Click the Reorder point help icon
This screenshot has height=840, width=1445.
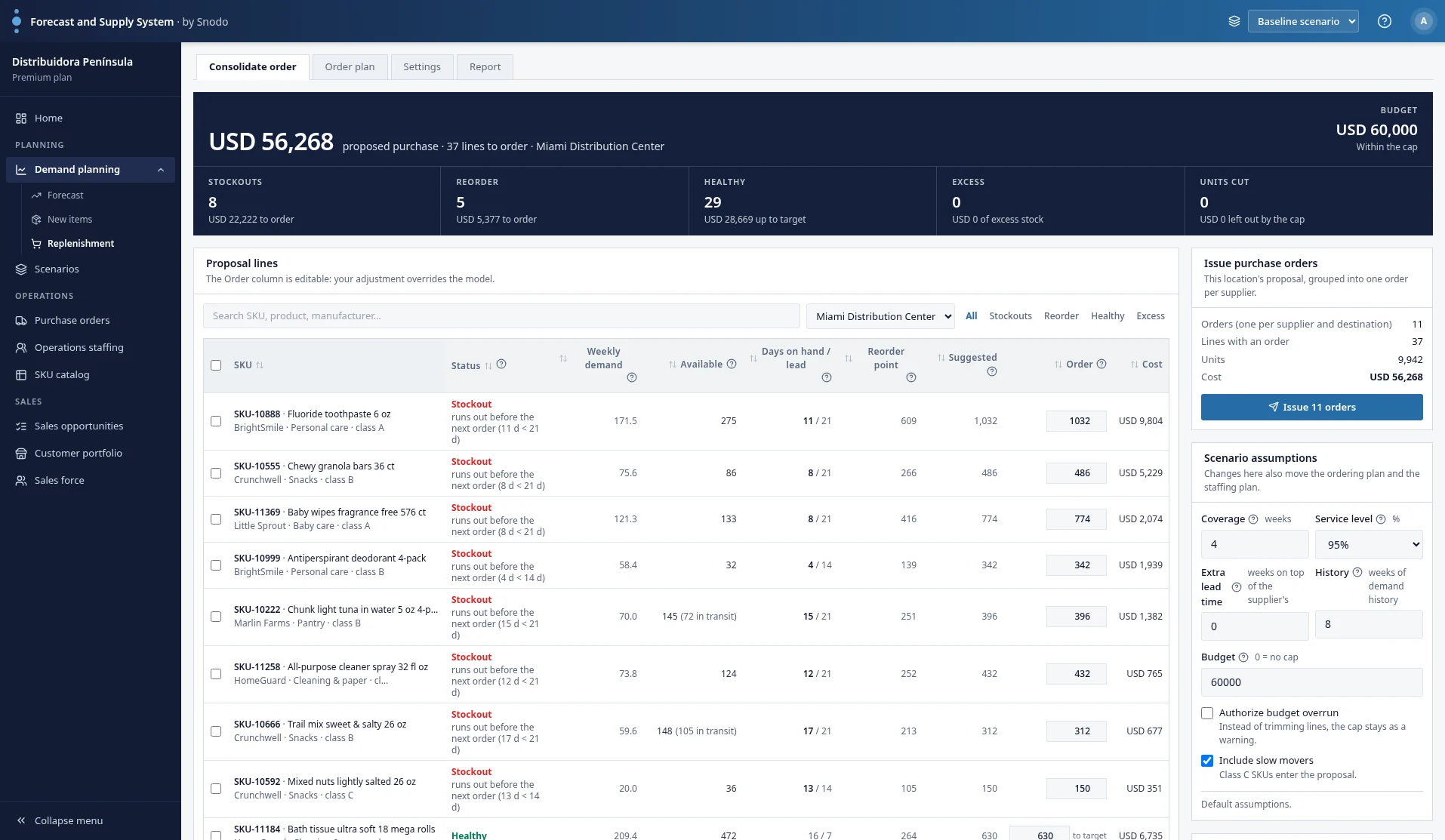tap(911, 378)
